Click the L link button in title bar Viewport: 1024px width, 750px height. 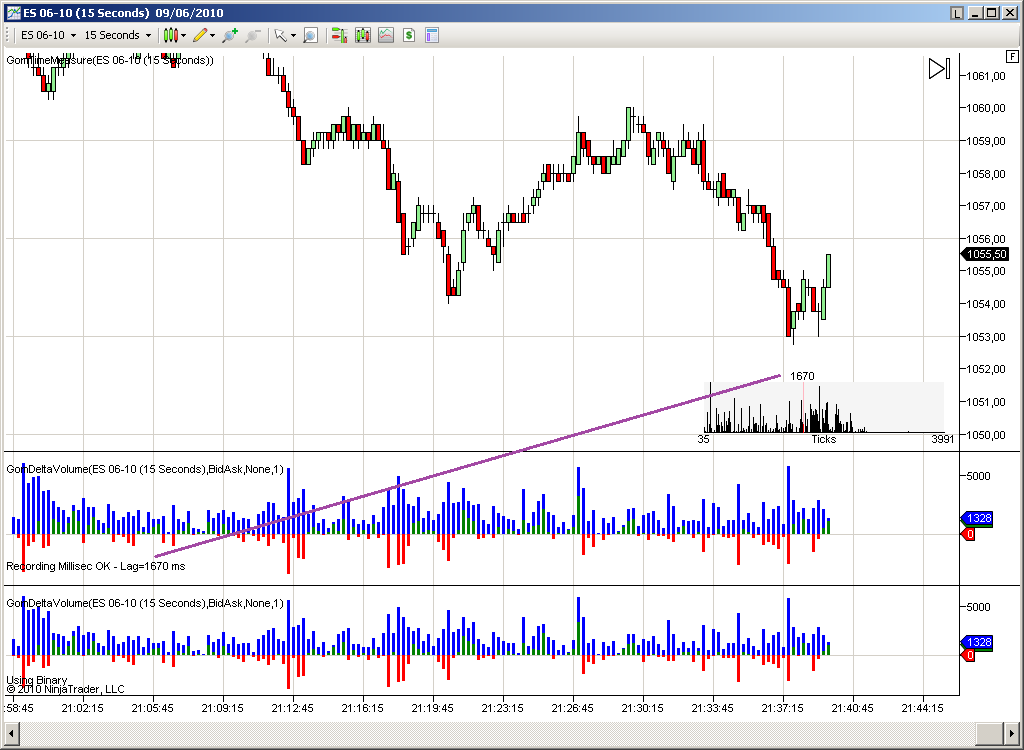coord(957,12)
